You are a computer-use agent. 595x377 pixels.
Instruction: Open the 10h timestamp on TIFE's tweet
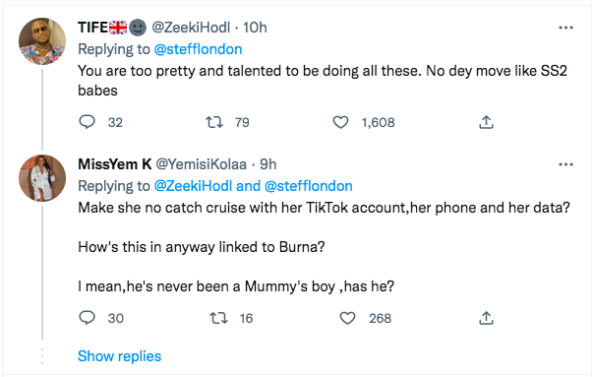255,28
